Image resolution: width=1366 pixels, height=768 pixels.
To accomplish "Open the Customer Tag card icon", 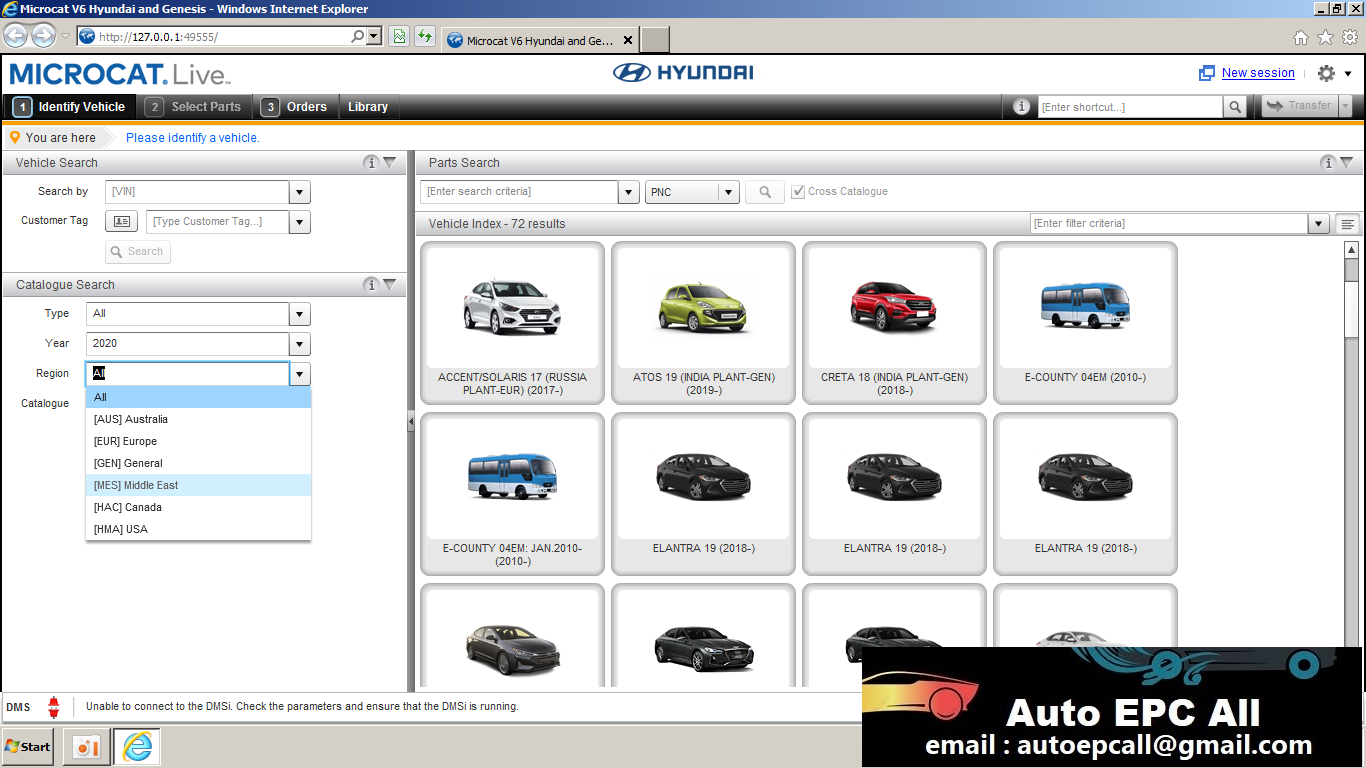I will click(x=121, y=221).
